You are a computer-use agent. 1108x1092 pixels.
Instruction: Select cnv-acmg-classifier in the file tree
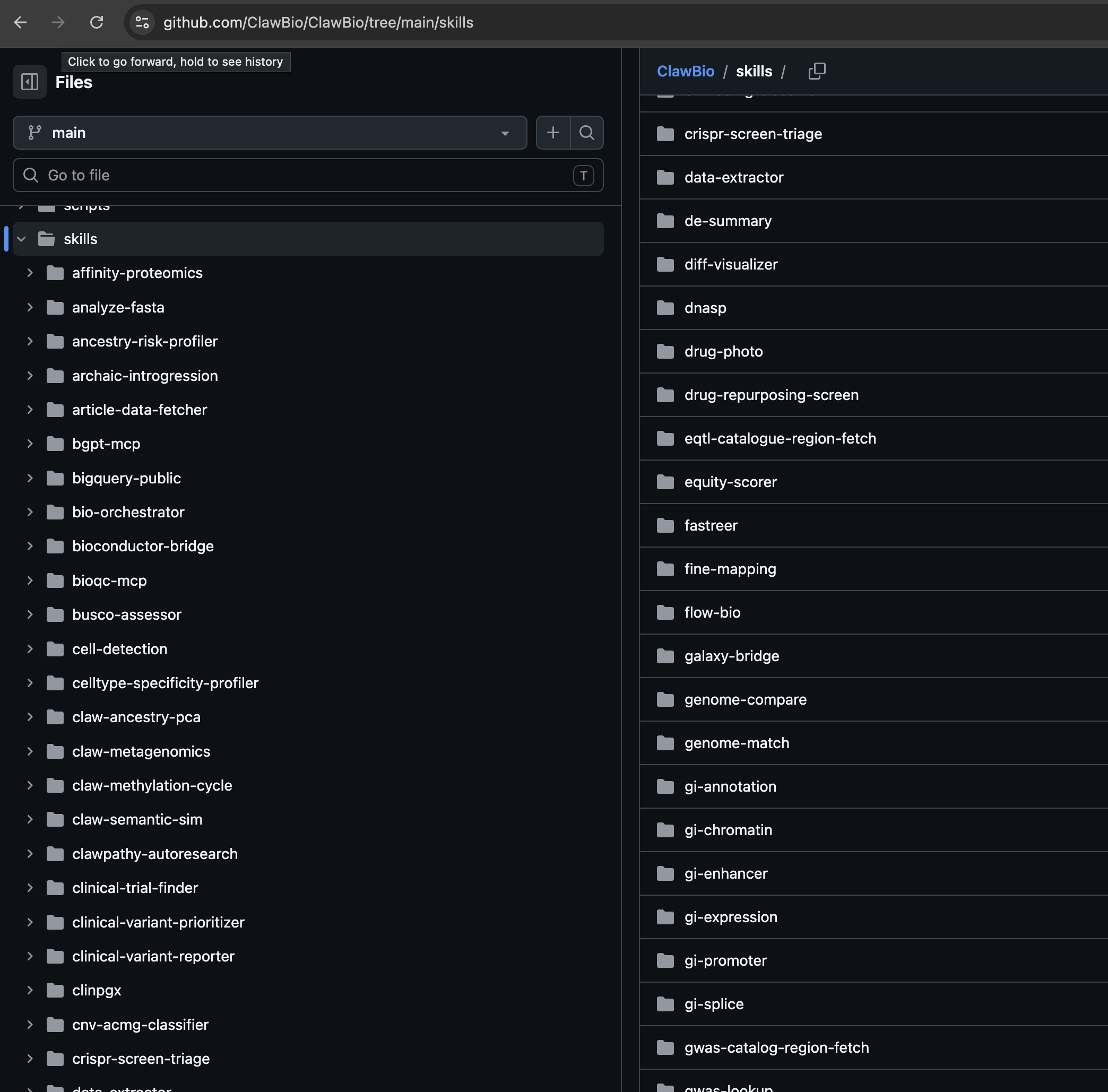coord(141,1024)
